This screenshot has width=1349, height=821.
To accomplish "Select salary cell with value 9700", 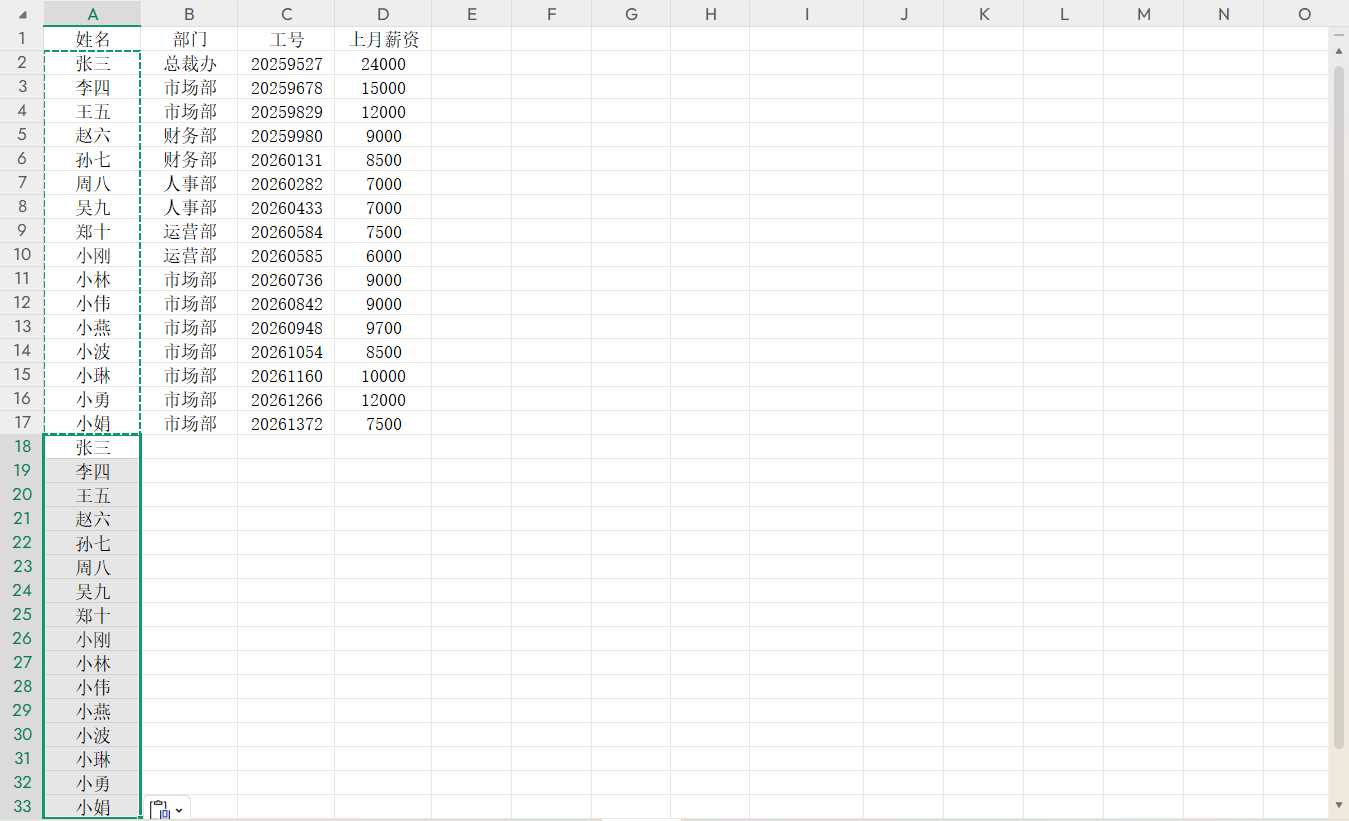I will 383,328.
